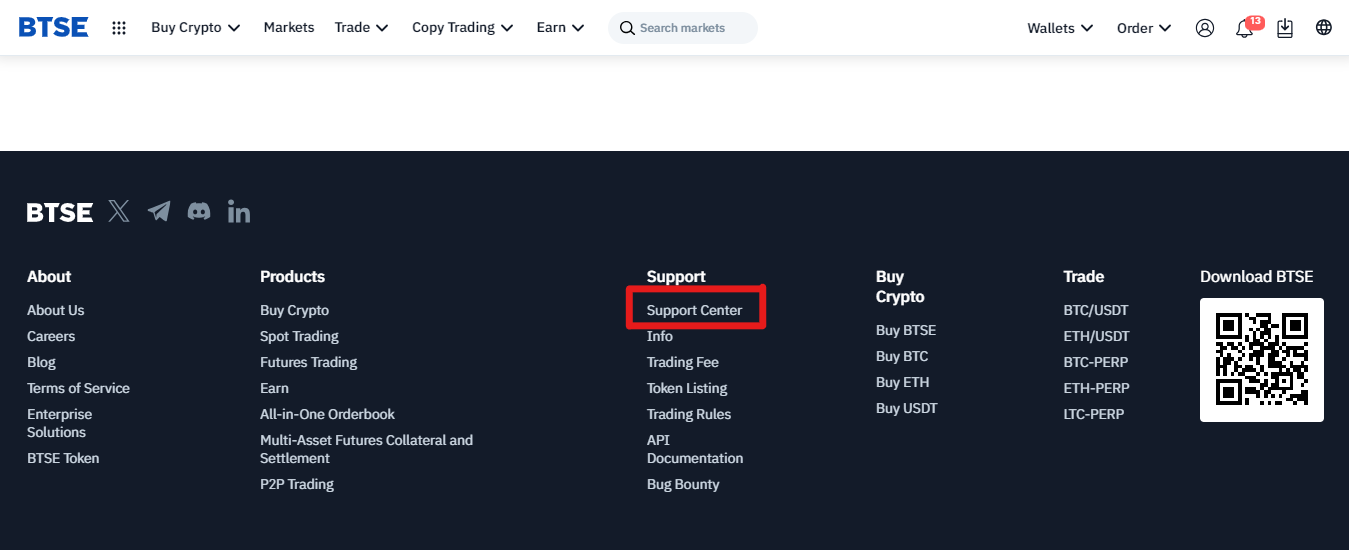Open the user account profile icon
Image resolution: width=1349 pixels, height=550 pixels.
(1205, 28)
